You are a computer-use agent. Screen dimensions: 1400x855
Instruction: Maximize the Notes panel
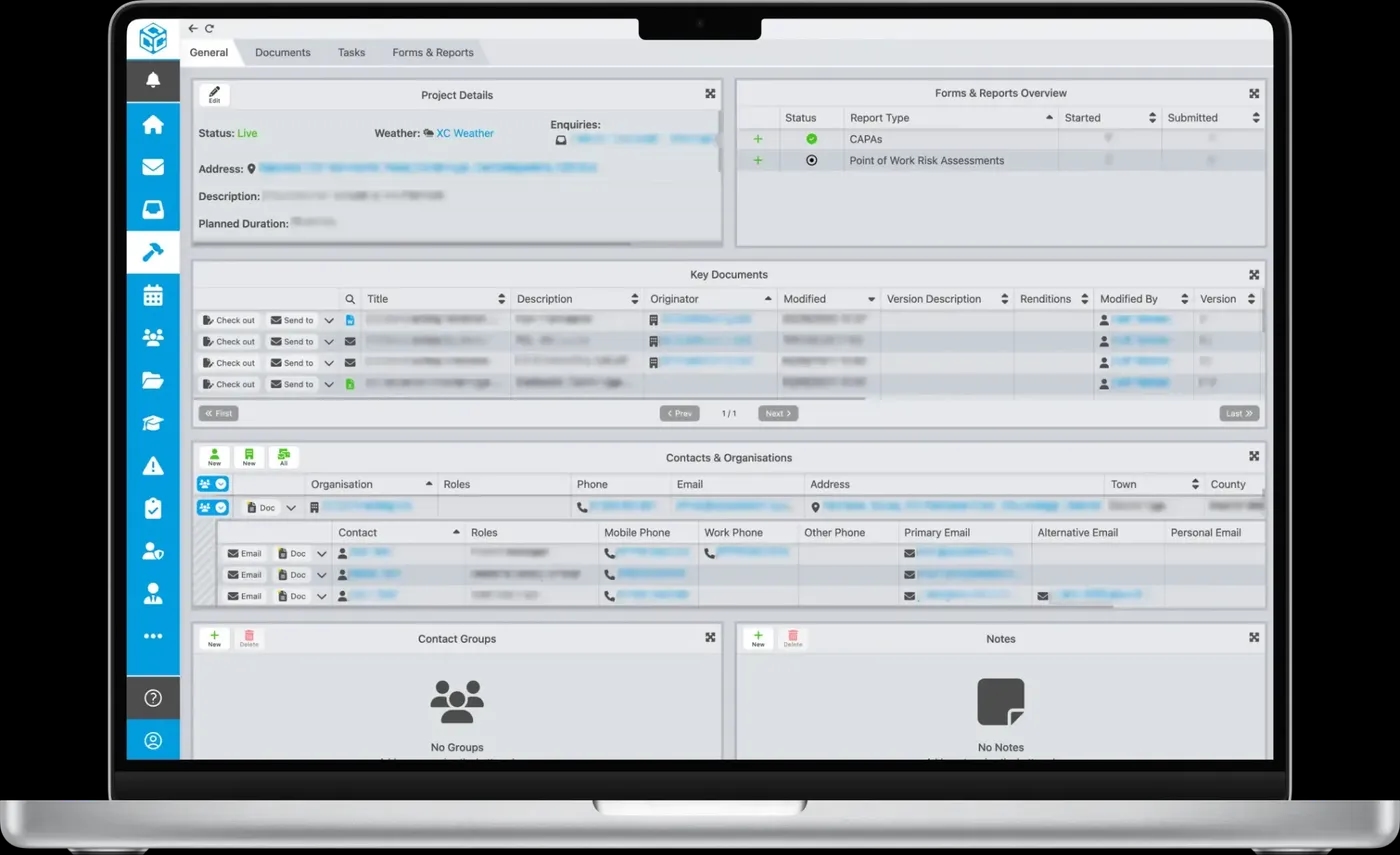click(x=1254, y=637)
